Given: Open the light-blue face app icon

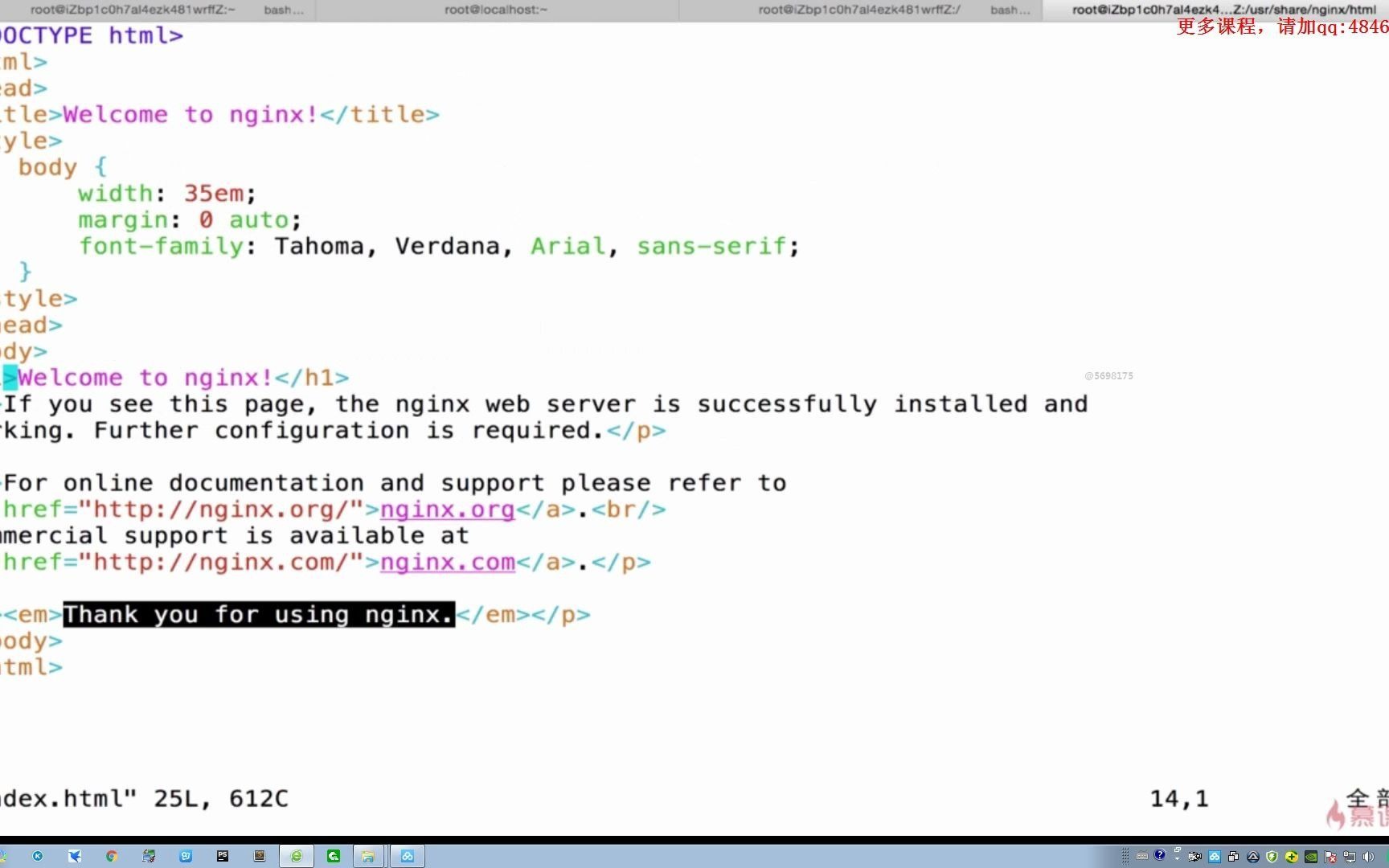Looking at the screenshot, I should (x=186, y=856).
